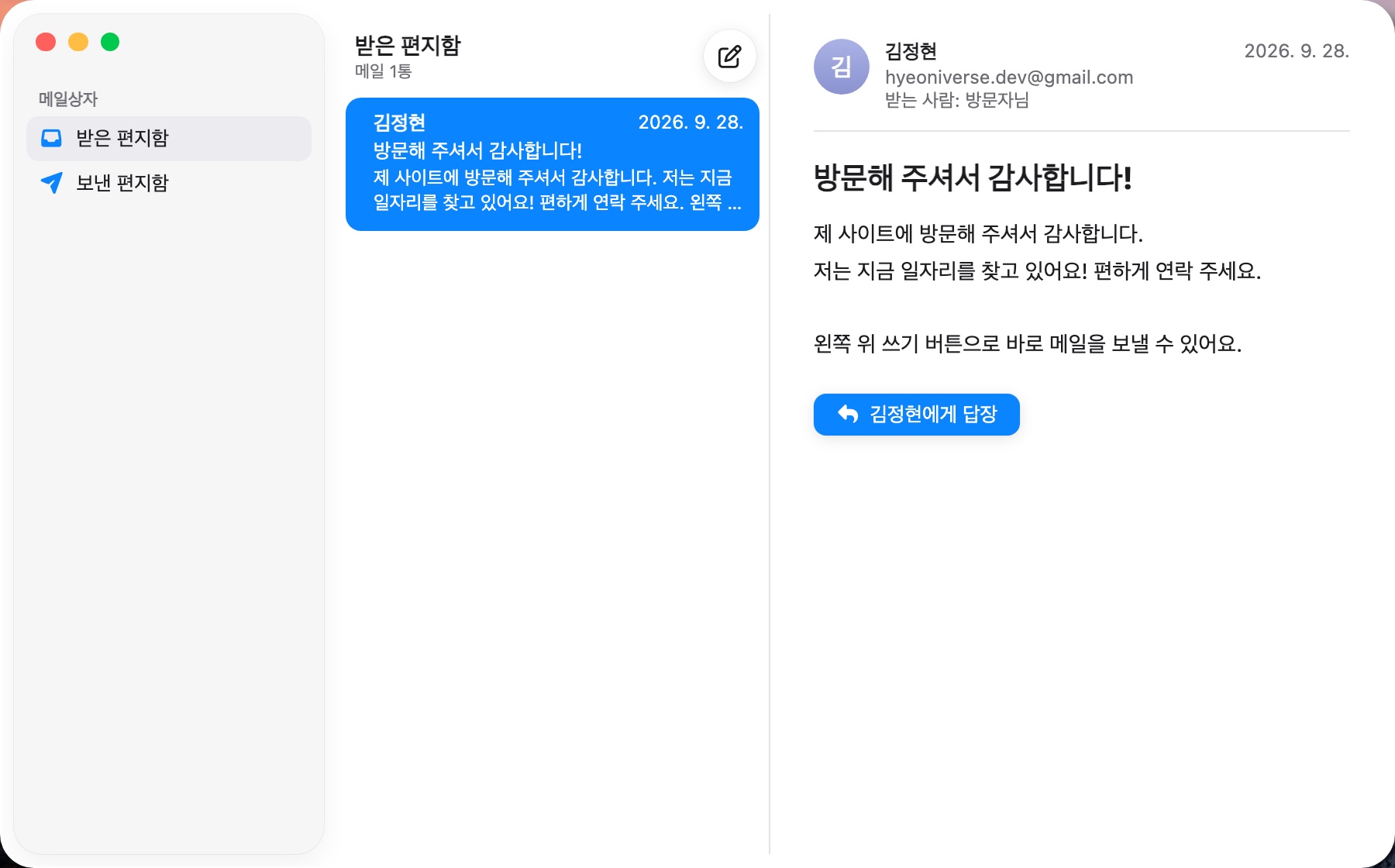1395x868 pixels.
Task: Click the red close window button
Action: click(x=46, y=42)
